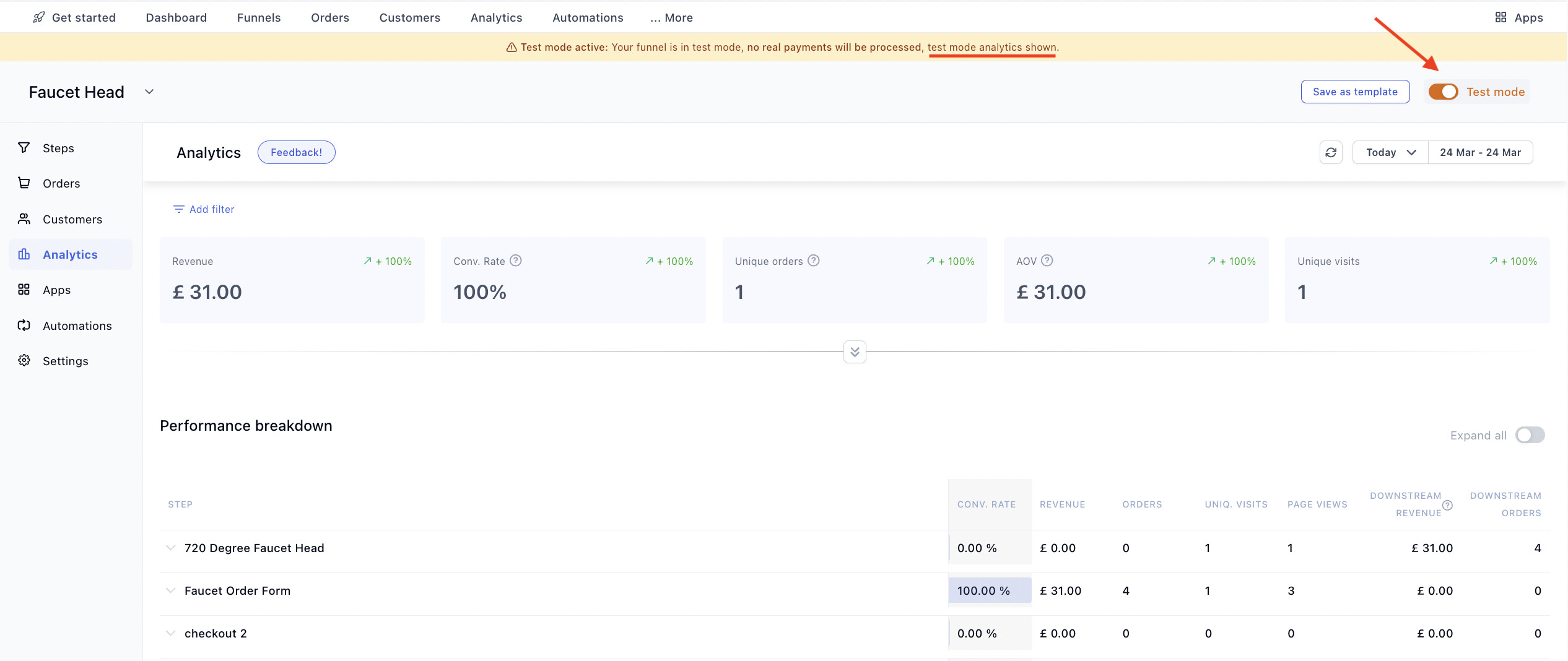Click the rocket Get started icon
This screenshot has width=1568, height=661.
(x=39, y=17)
